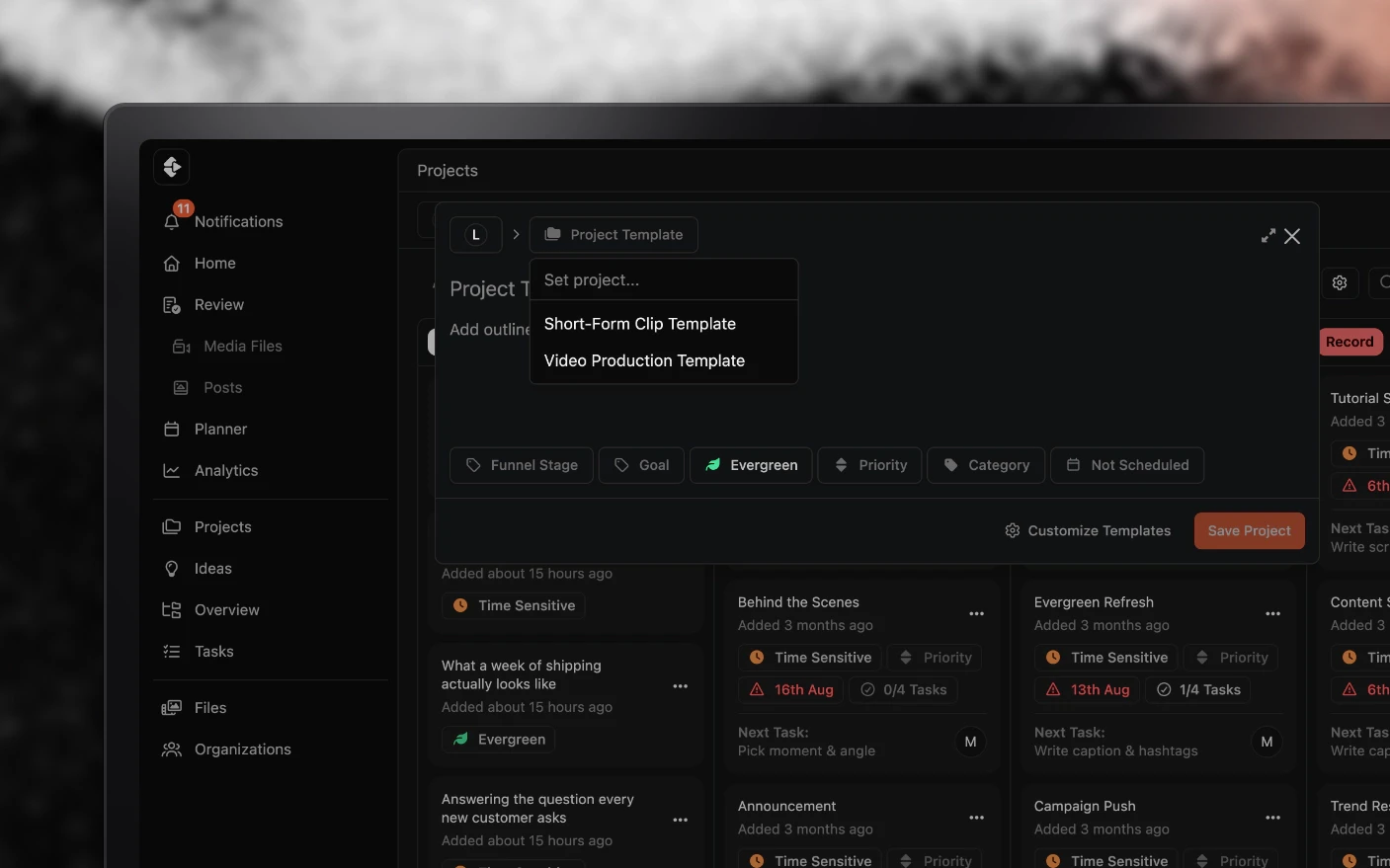1390x868 pixels.
Task: Click Priority tag on Behind the Scenes
Action: pos(935,658)
